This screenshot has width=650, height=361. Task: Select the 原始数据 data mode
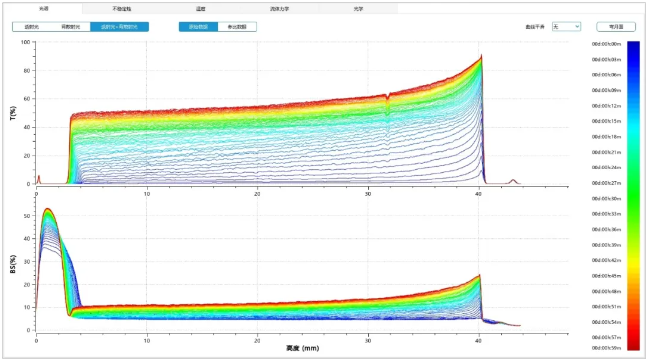(198, 27)
